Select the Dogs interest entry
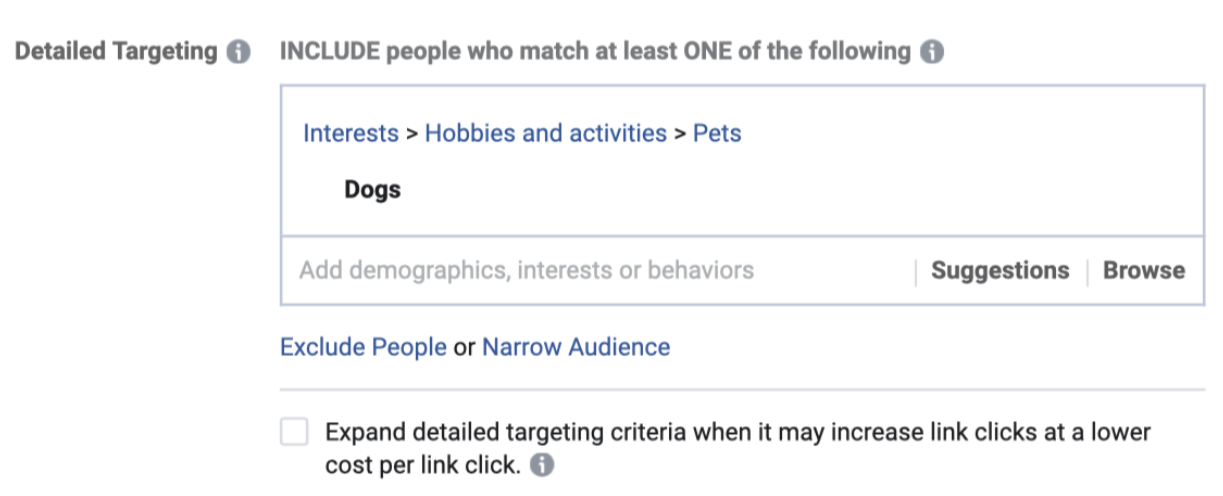The height and width of the screenshot is (496, 1223). pyautogui.click(x=372, y=189)
